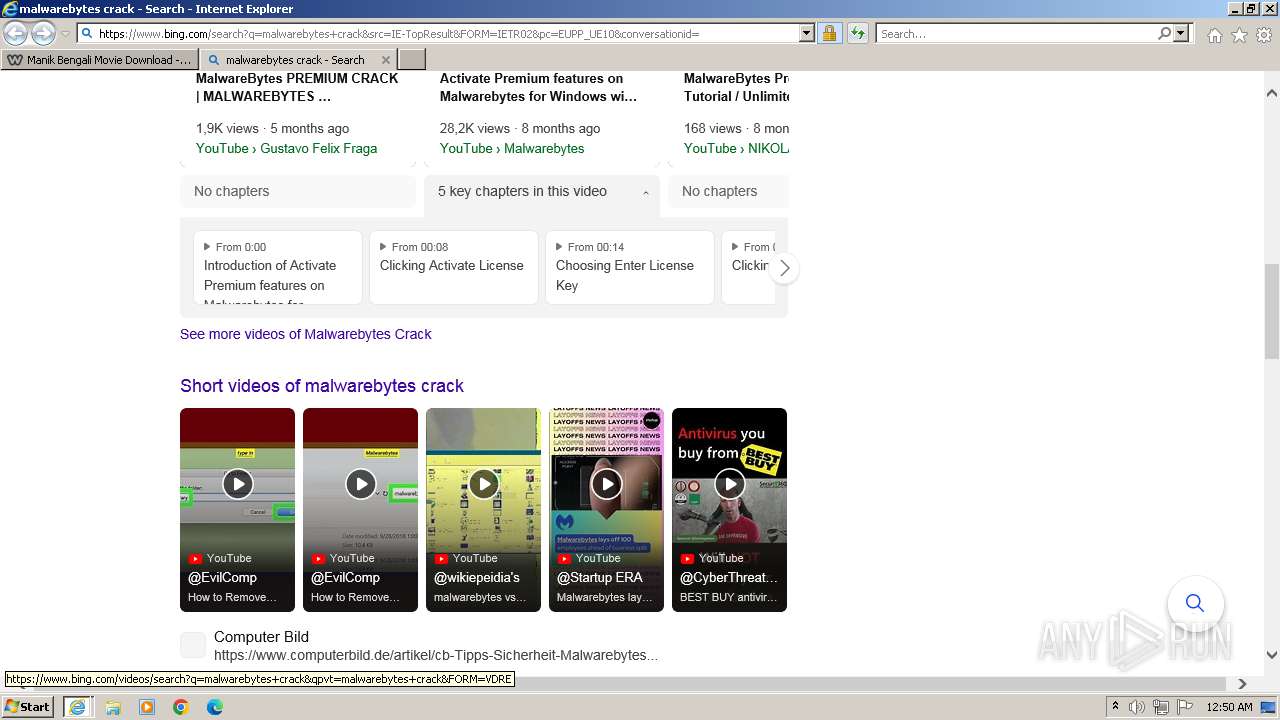Click the Computer Bild site favicon
Screen dimensions: 1280x720
(x=193, y=645)
